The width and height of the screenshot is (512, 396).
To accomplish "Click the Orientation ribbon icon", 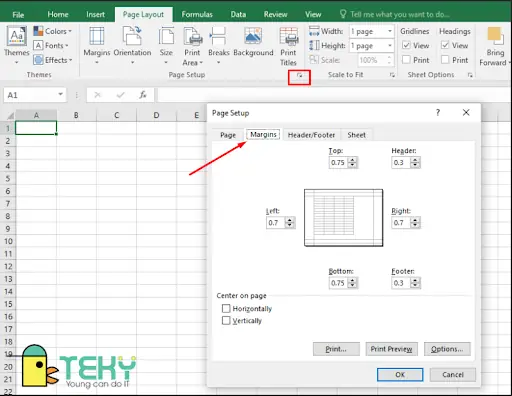I will click(x=132, y=36).
